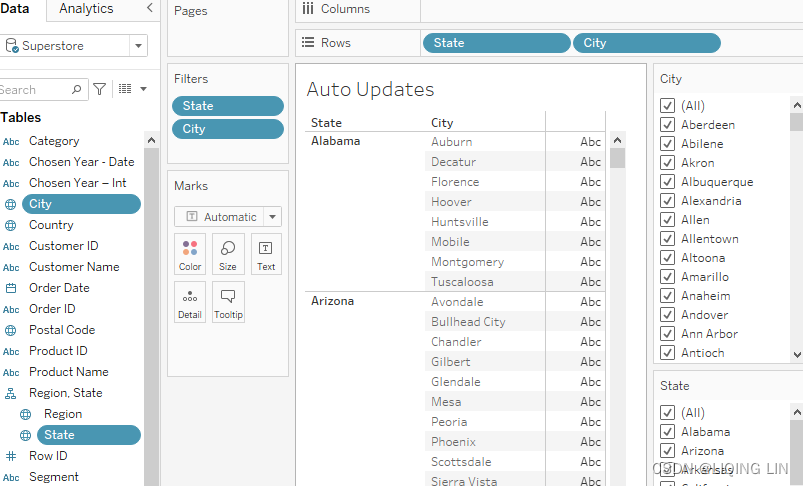Click hierarchy icon beside Region, State
The height and width of the screenshot is (486, 803).
[x=11, y=393]
